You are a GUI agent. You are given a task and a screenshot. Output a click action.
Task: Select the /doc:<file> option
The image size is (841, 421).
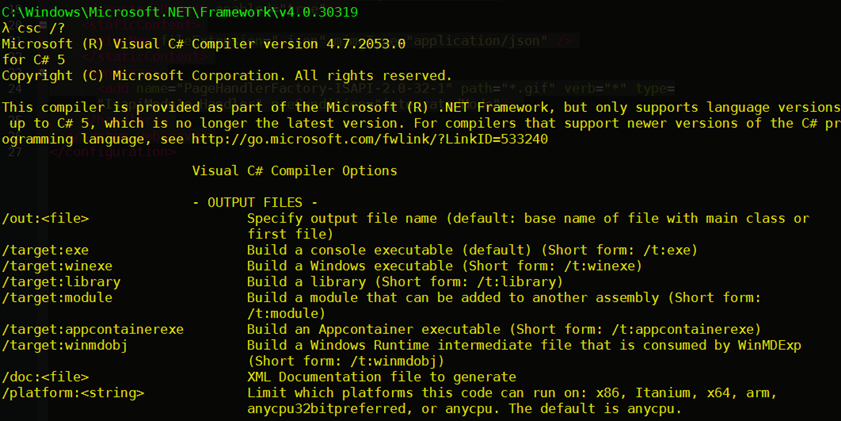click(x=46, y=377)
